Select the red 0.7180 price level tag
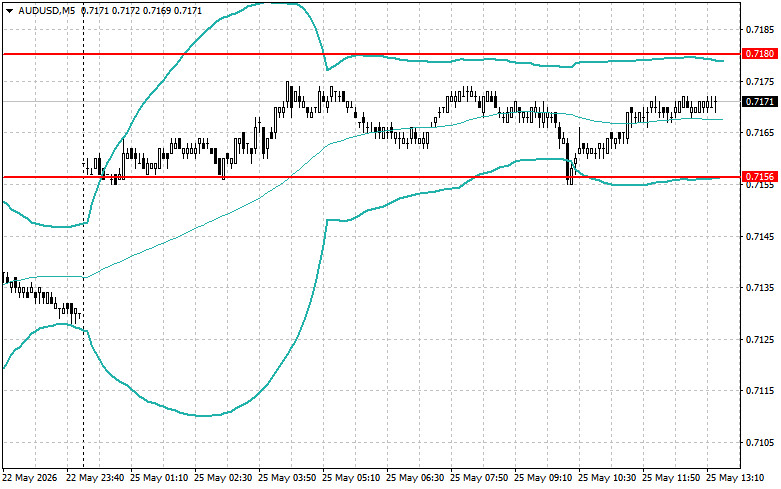781x489 pixels. (x=759, y=53)
